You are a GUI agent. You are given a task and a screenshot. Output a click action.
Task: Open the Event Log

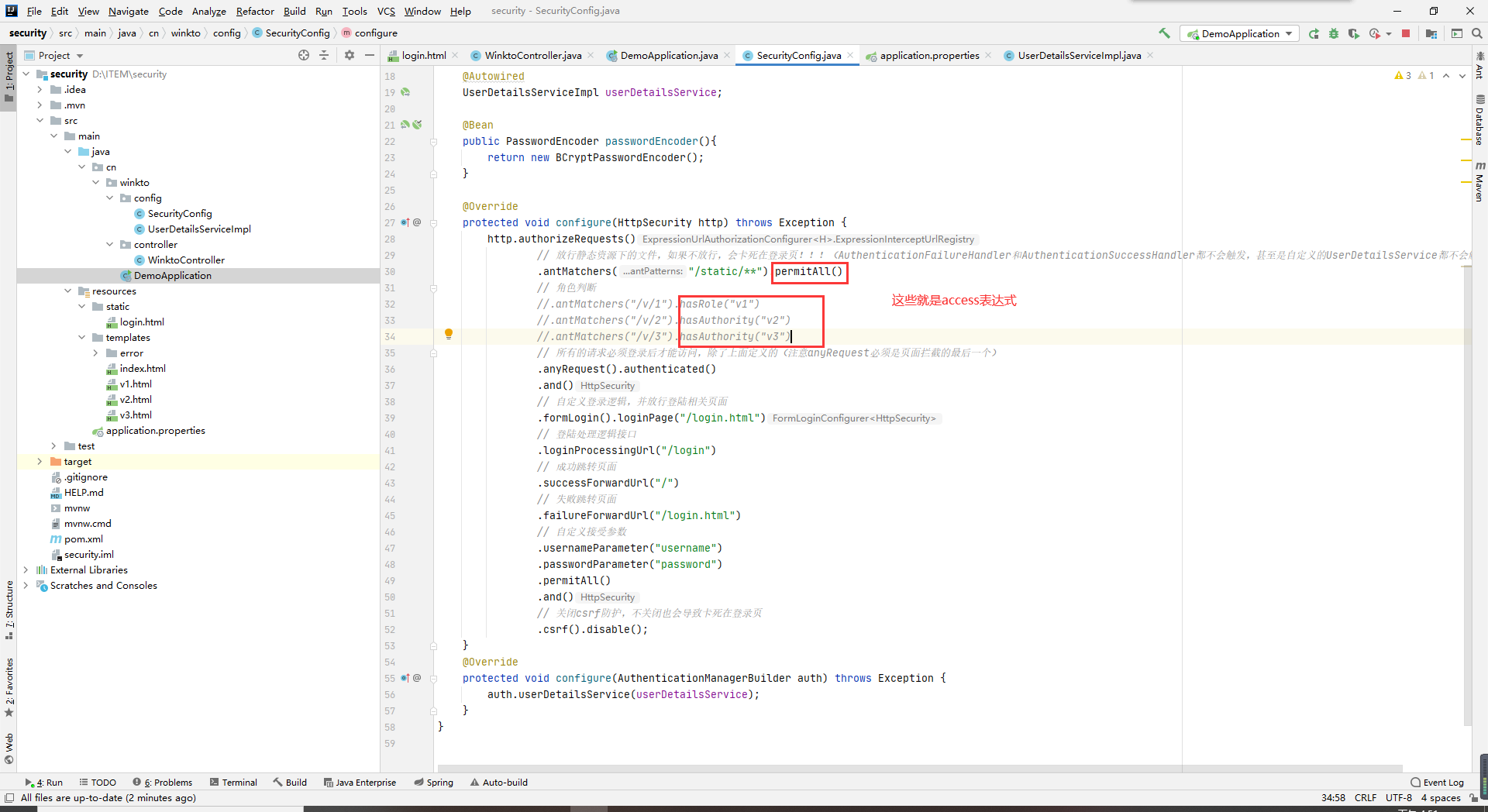1438,783
